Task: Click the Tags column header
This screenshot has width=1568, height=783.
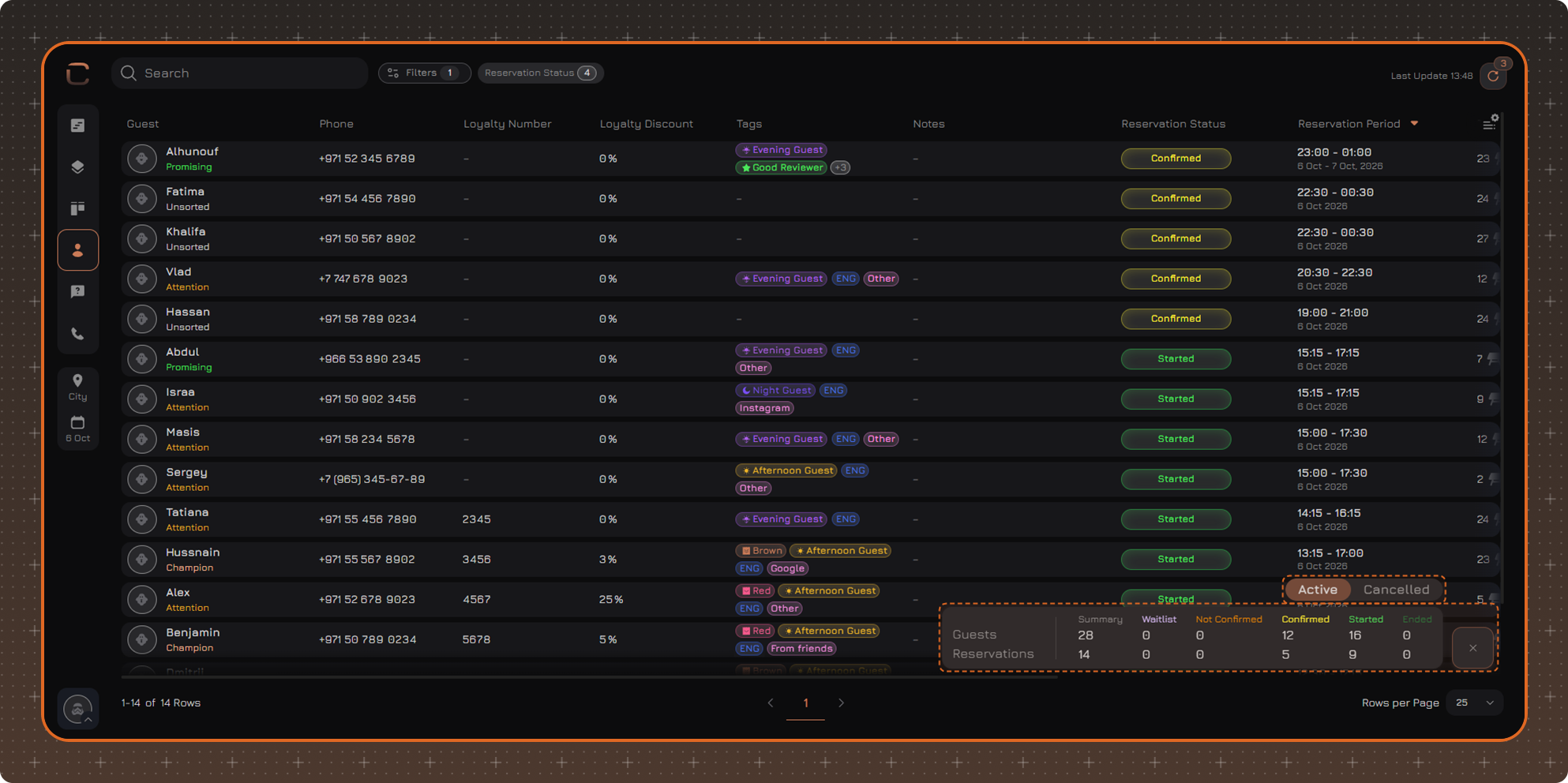Action: coord(748,124)
